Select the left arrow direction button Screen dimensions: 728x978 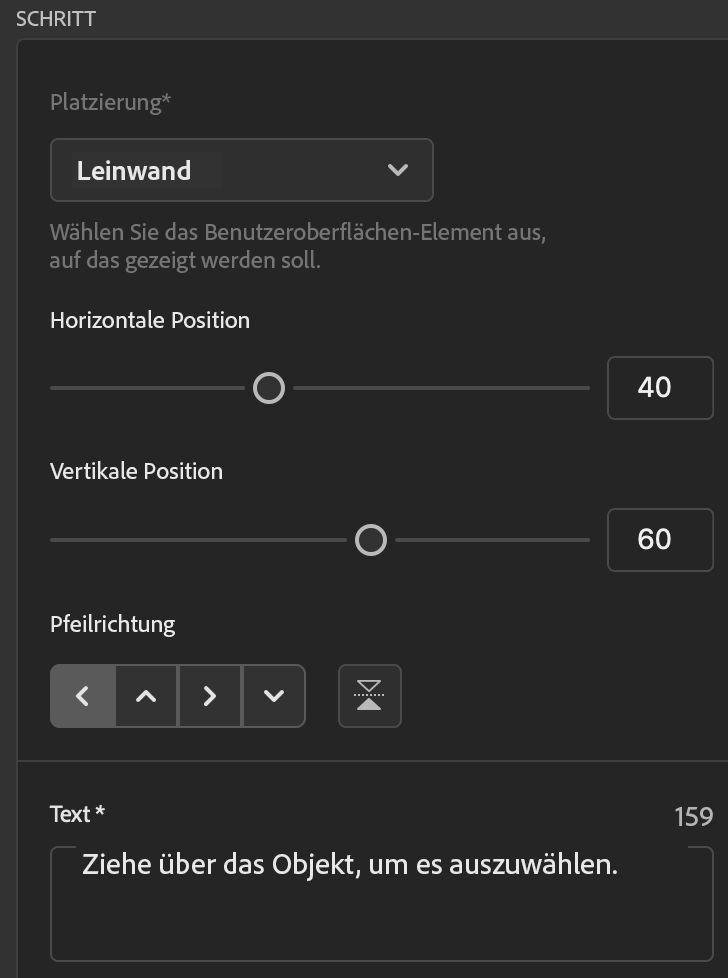(83, 696)
